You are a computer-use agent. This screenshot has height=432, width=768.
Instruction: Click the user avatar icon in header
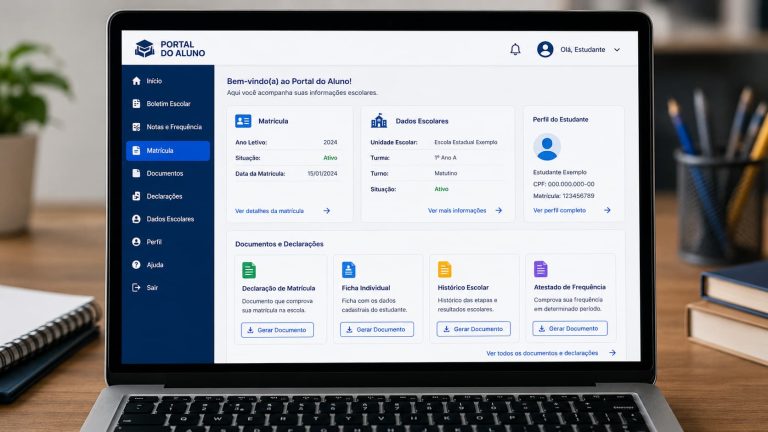545,49
